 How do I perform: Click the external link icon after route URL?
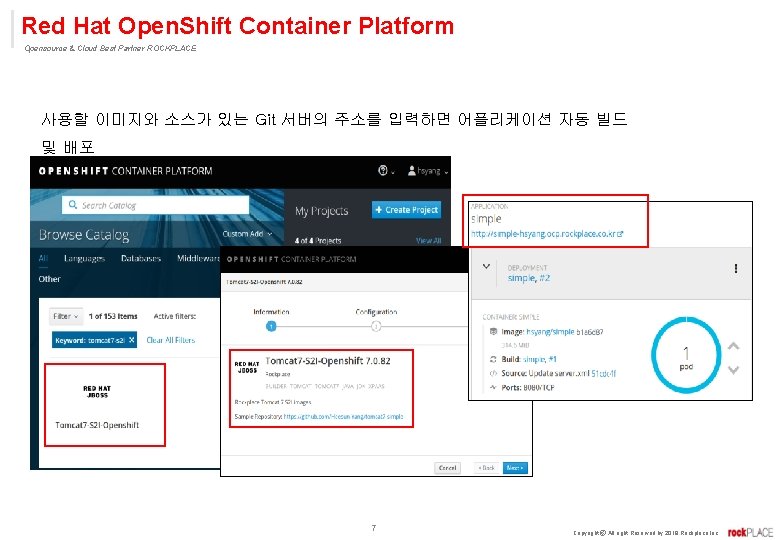tap(620, 234)
